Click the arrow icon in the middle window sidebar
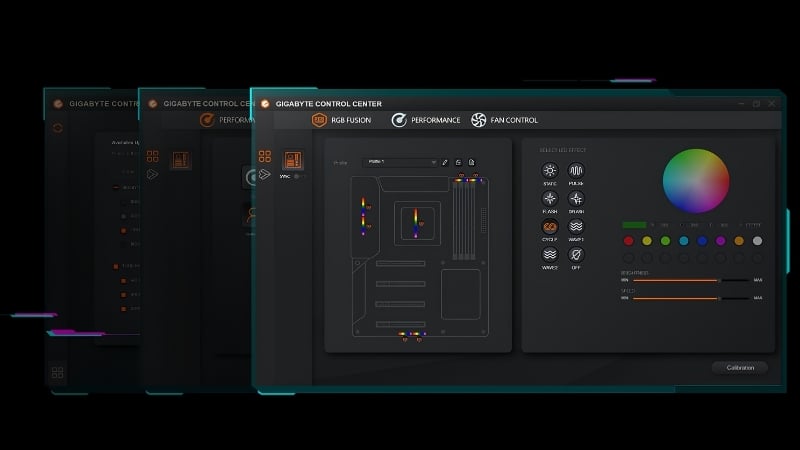This screenshot has width=800, height=450. point(152,174)
